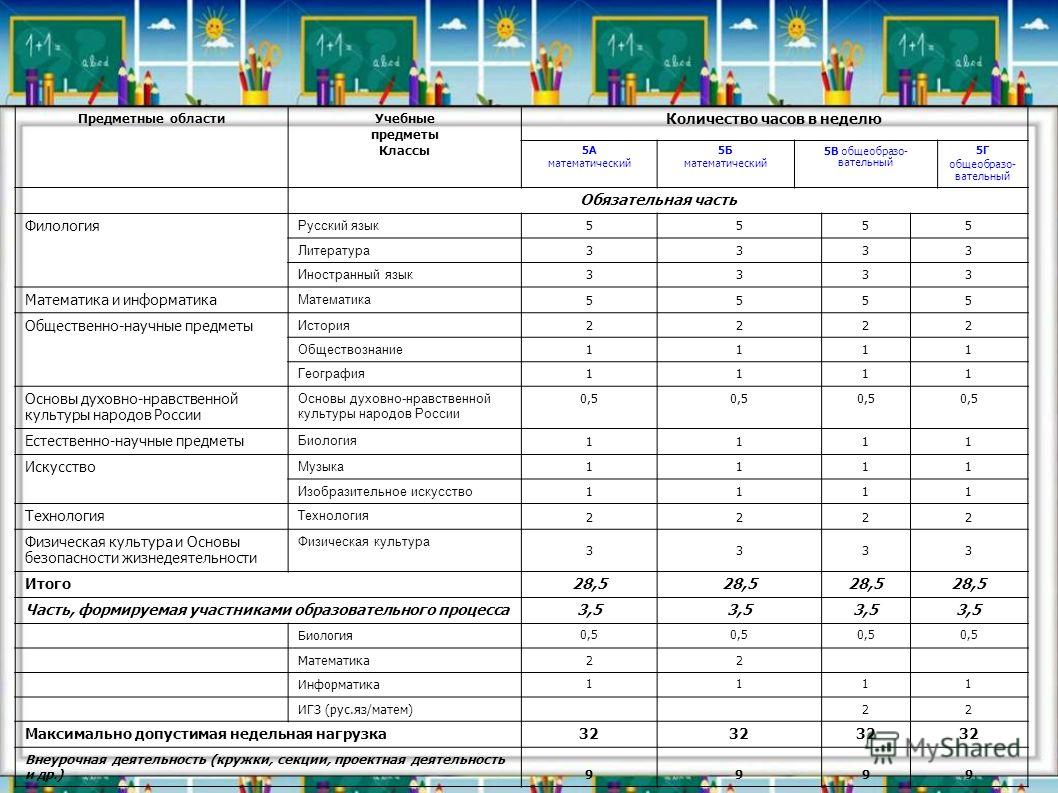Screen dimensions: 1058x793
Task: Click the "Предметные области" column header
Action: tap(151, 119)
